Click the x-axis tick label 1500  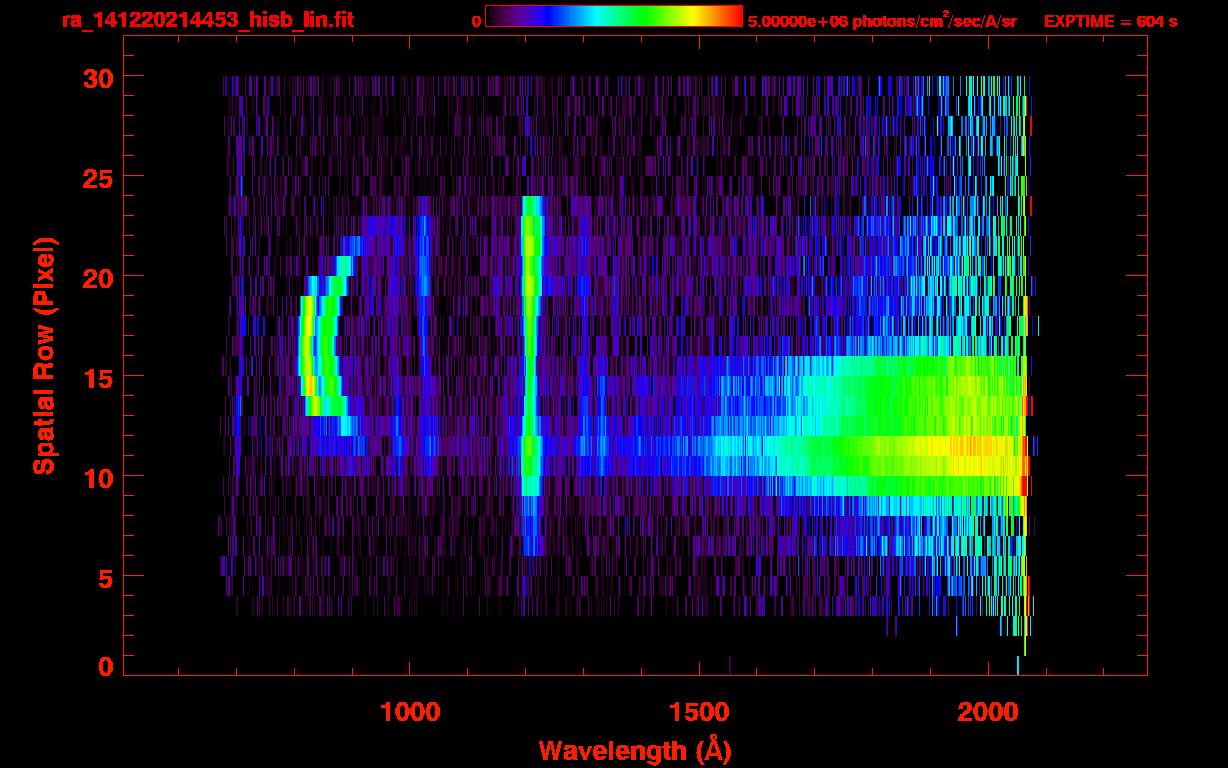pos(699,712)
